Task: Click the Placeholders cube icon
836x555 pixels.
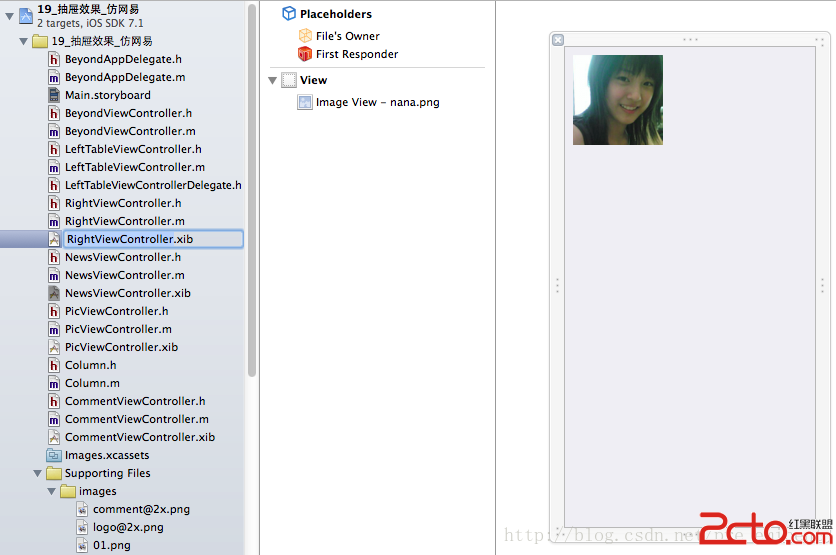Action: click(x=289, y=14)
